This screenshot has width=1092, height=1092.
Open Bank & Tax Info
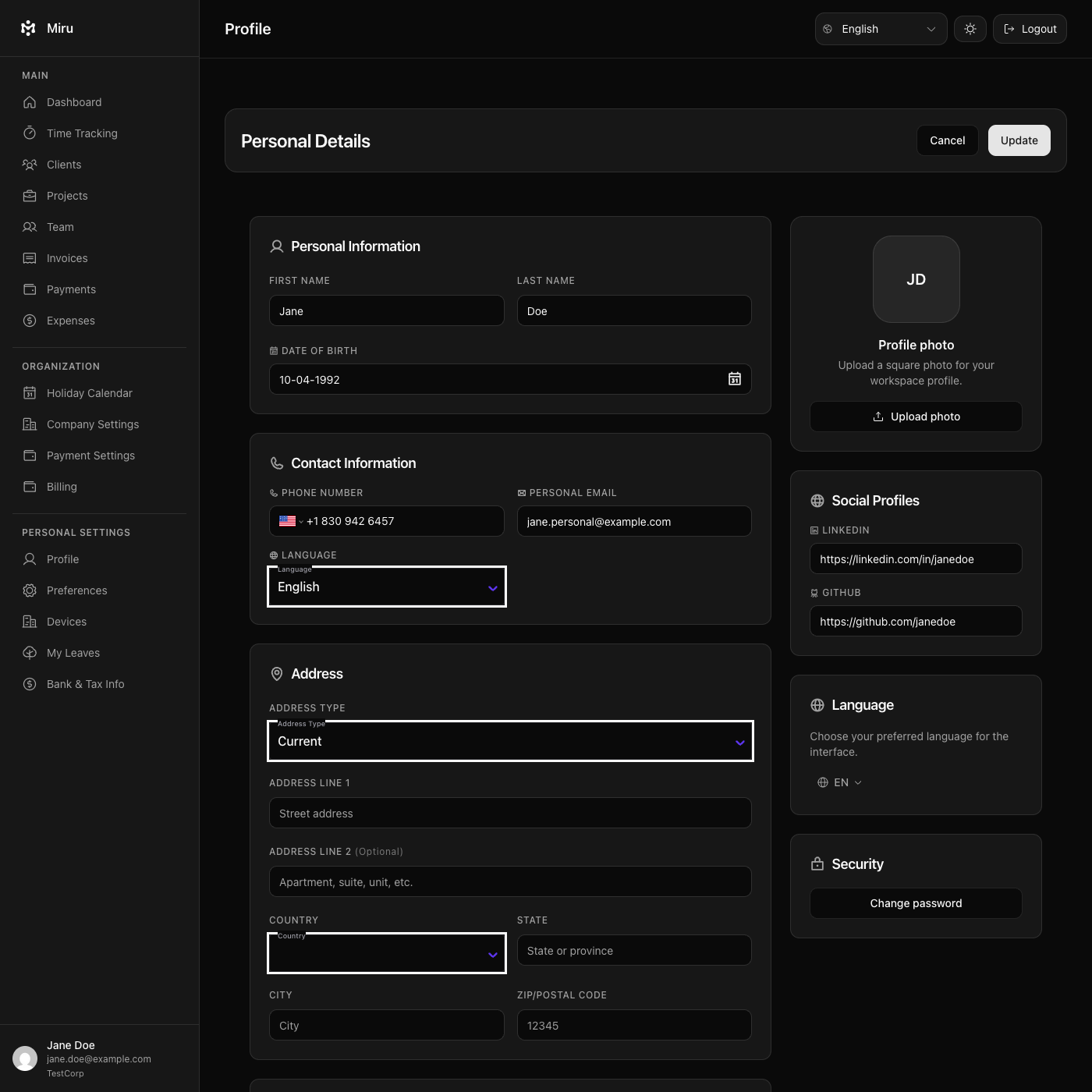coord(85,683)
